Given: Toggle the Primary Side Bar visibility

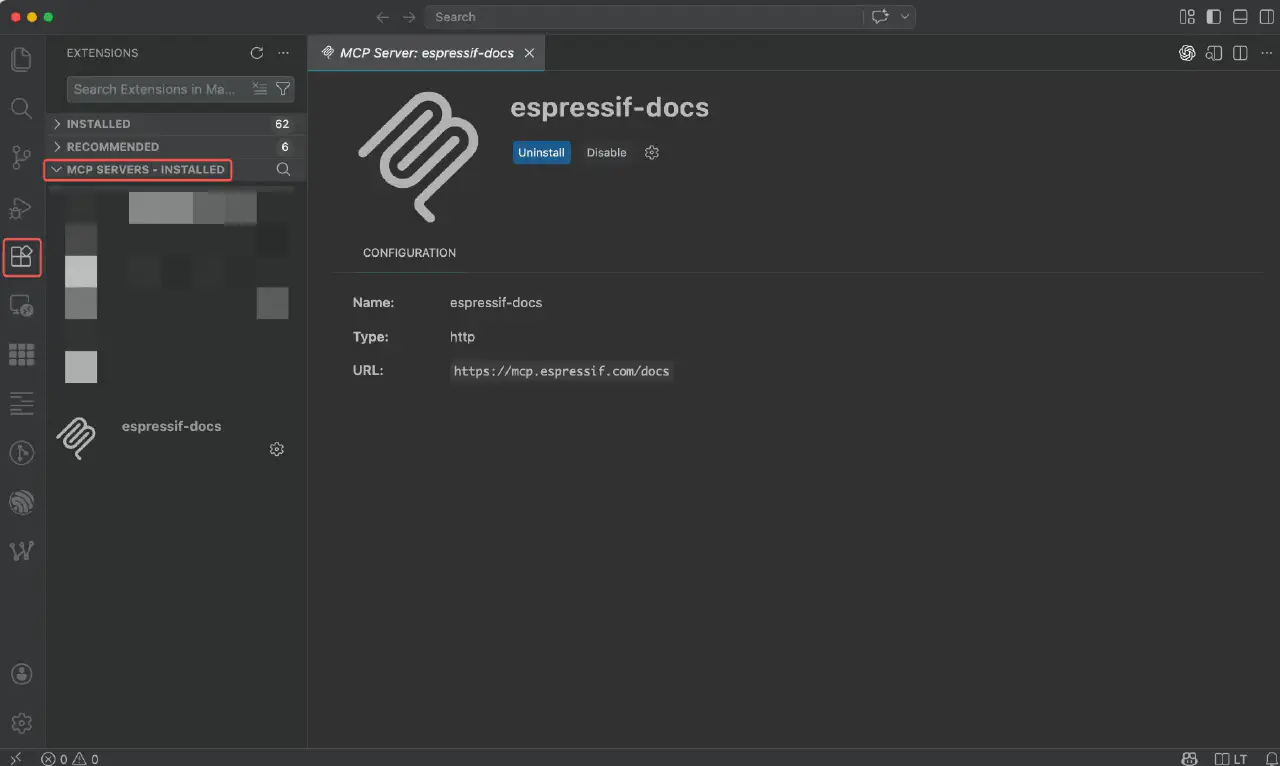Looking at the screenshot, I should tap(1214, 17).
